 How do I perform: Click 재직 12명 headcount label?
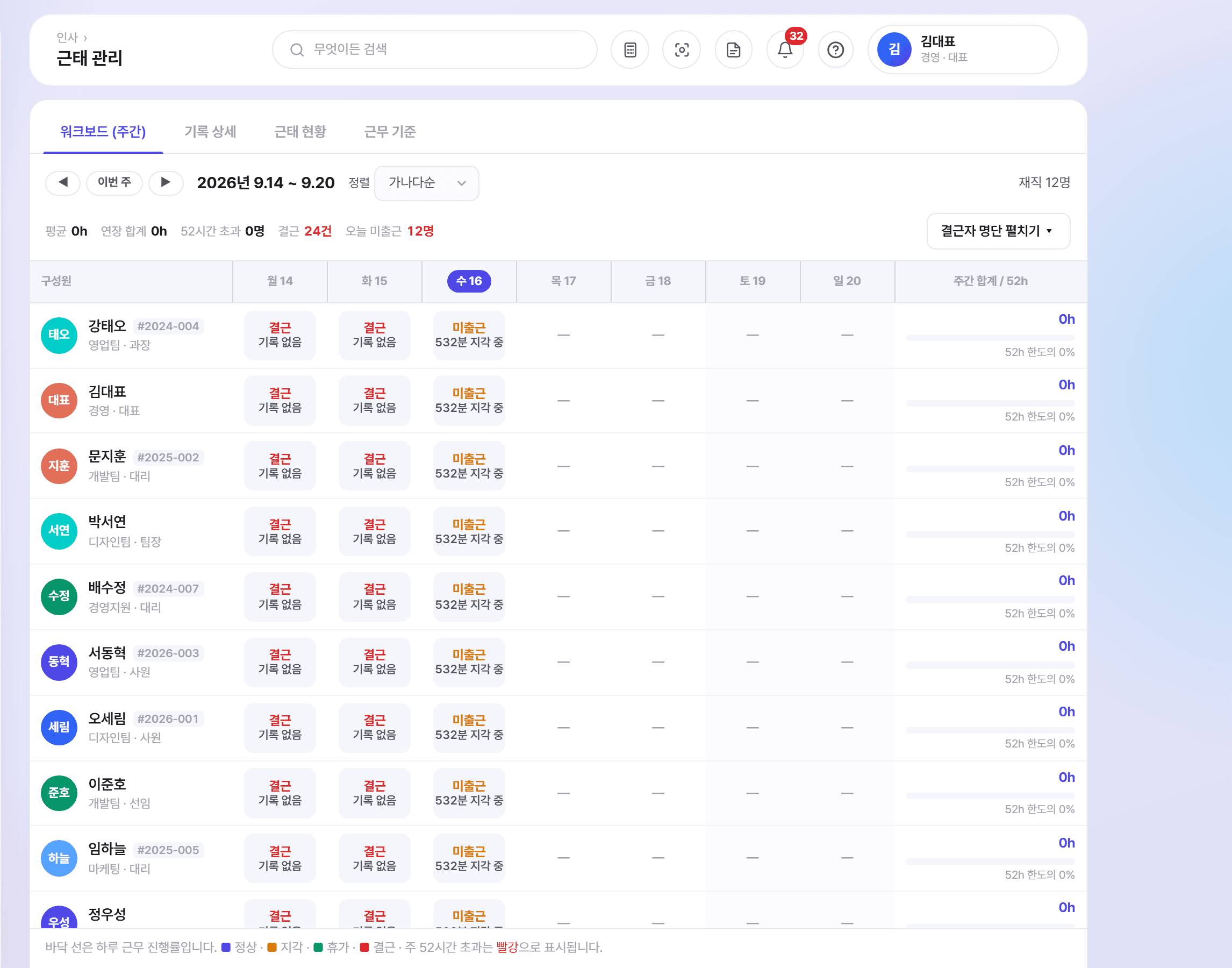[x=1044, y=182]
